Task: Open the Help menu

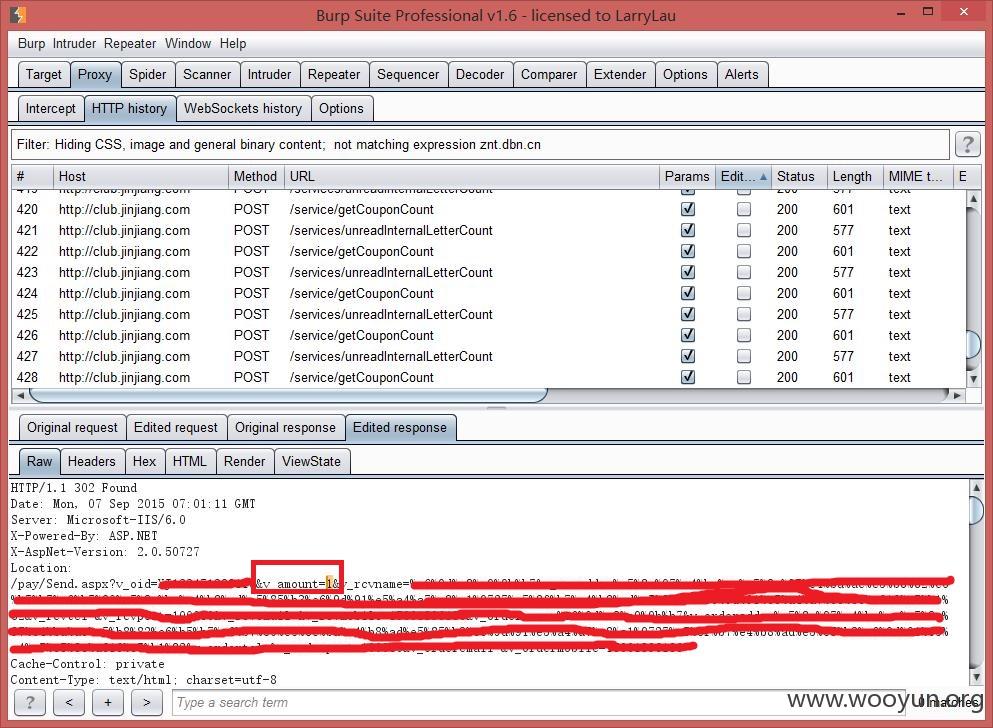Action: [x=233, y=44]
